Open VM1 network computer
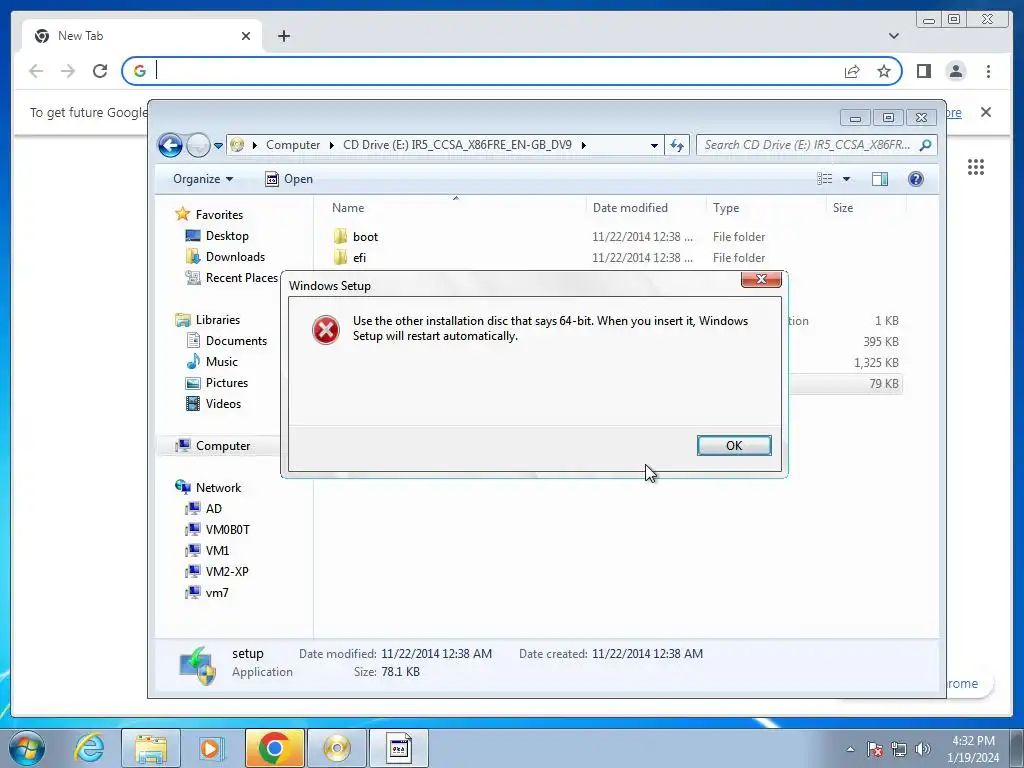The image size is (1024, 768). [217, 551]
